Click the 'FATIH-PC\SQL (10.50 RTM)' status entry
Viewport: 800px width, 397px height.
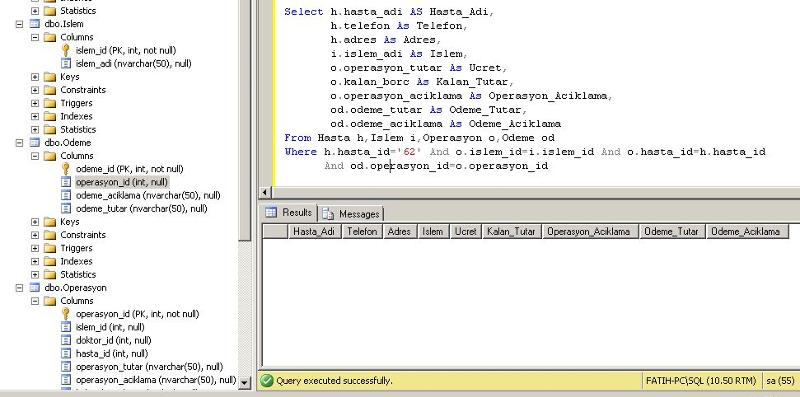pos(701,381)
